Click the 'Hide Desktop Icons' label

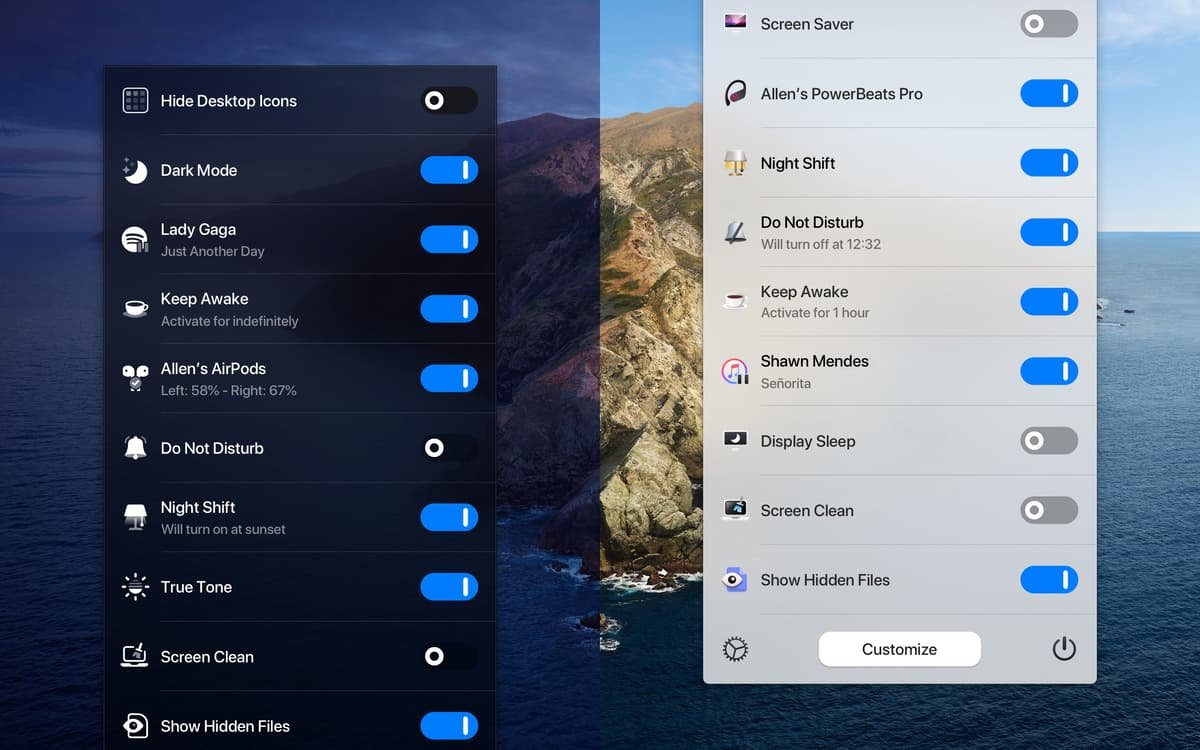point(229,101)
